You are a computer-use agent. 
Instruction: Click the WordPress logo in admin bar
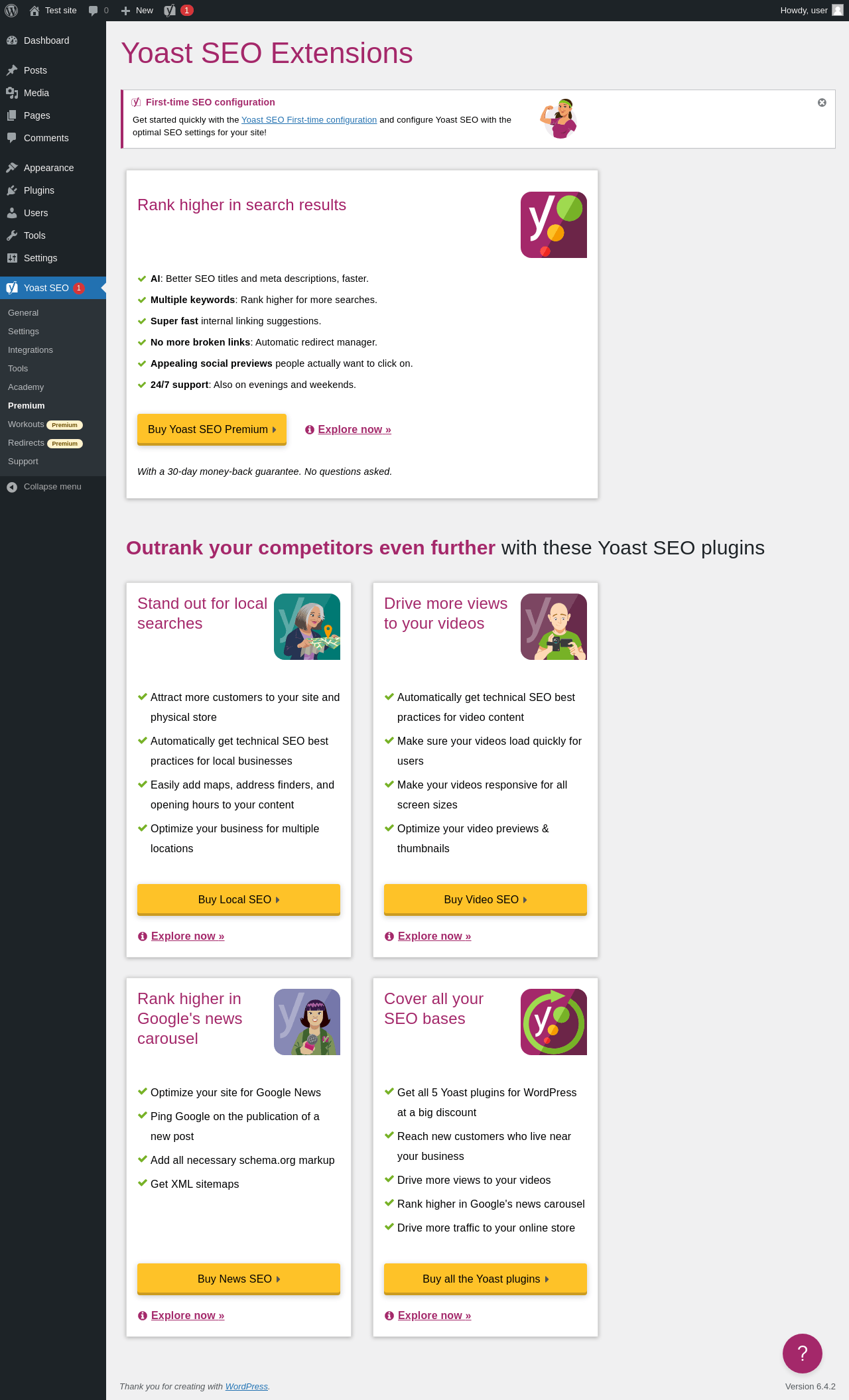11,11
